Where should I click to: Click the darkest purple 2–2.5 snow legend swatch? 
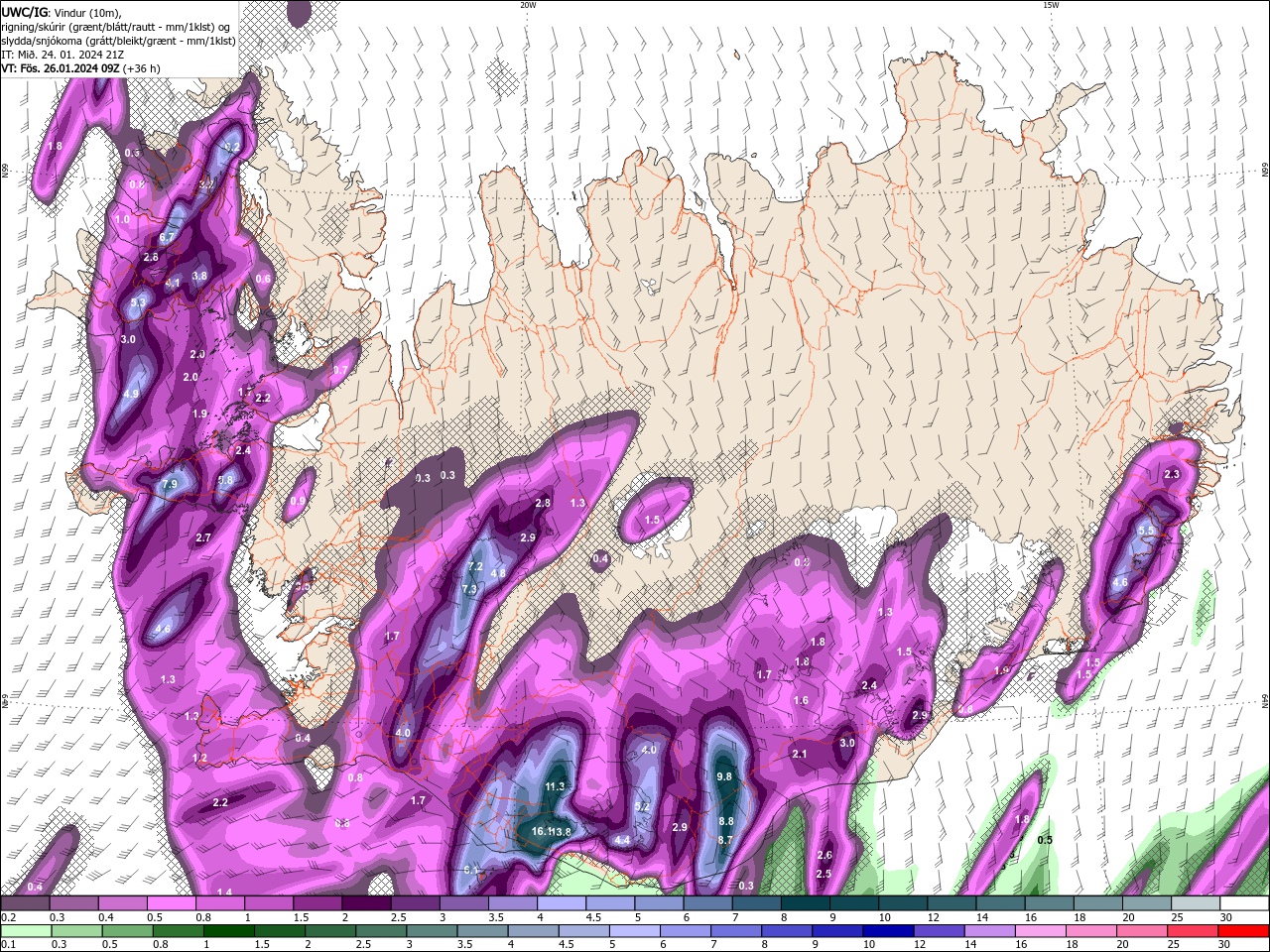pyautogui.click(x=366, y=903)
